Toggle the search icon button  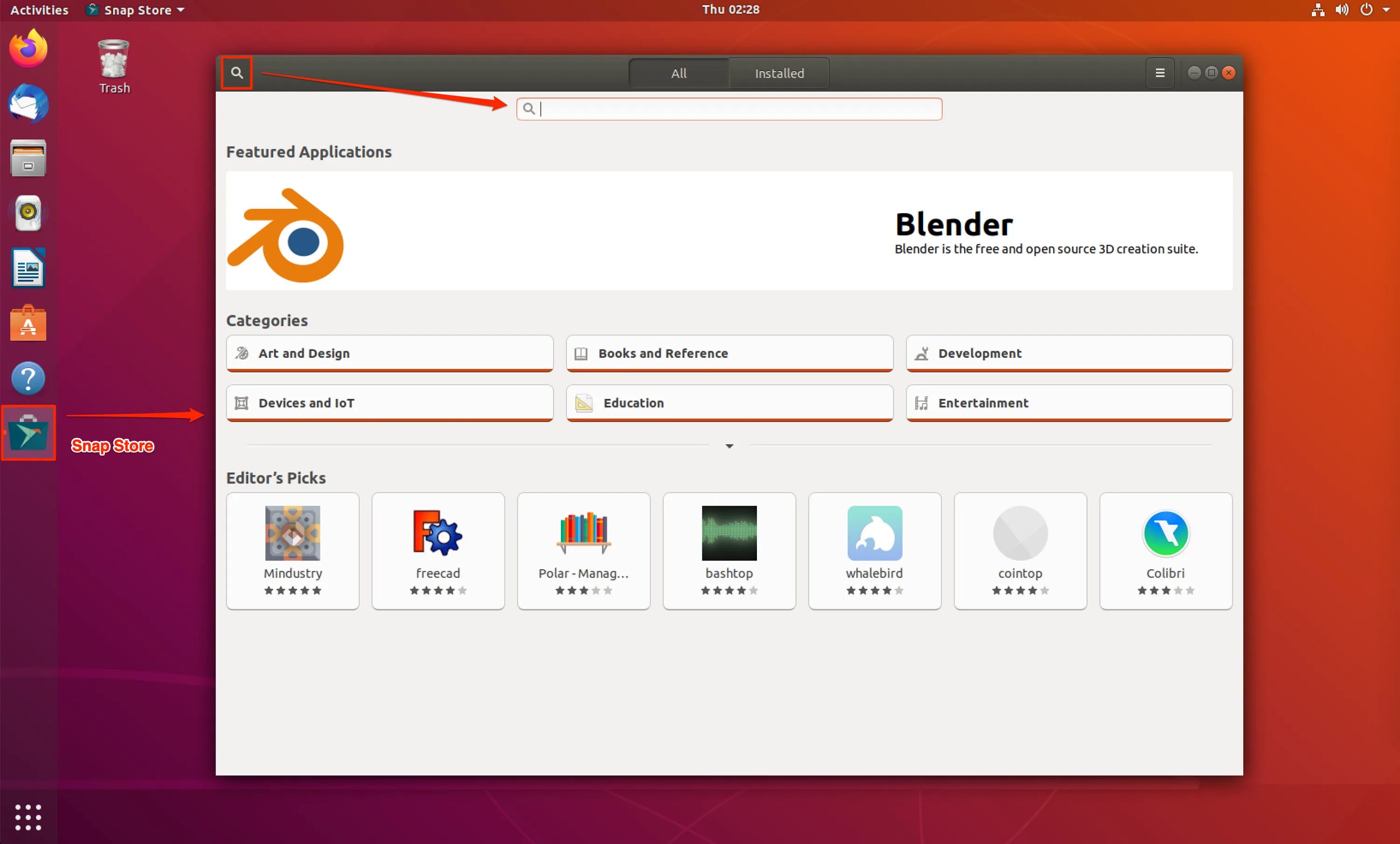237,72
